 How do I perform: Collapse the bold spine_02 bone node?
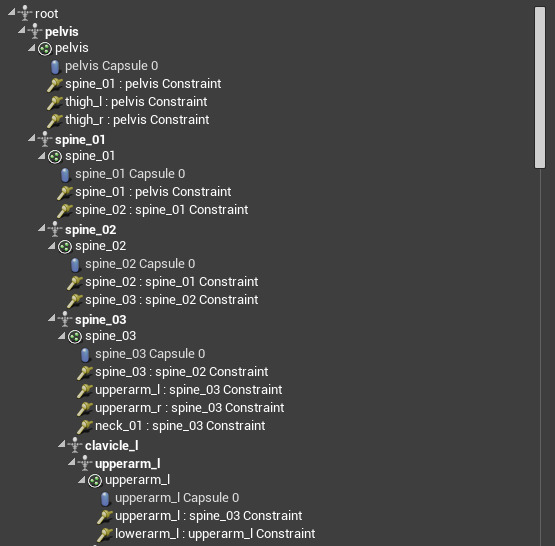click(x=42, y=228)
